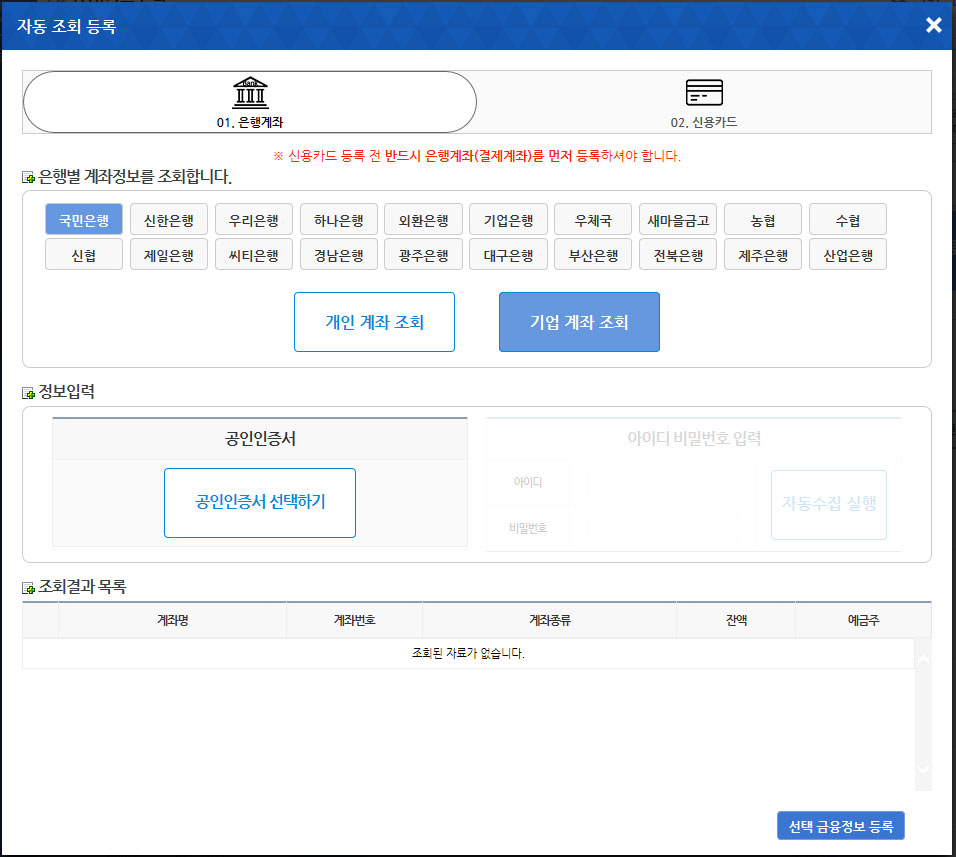Click the results list scroll up arrow

point(924,660)
